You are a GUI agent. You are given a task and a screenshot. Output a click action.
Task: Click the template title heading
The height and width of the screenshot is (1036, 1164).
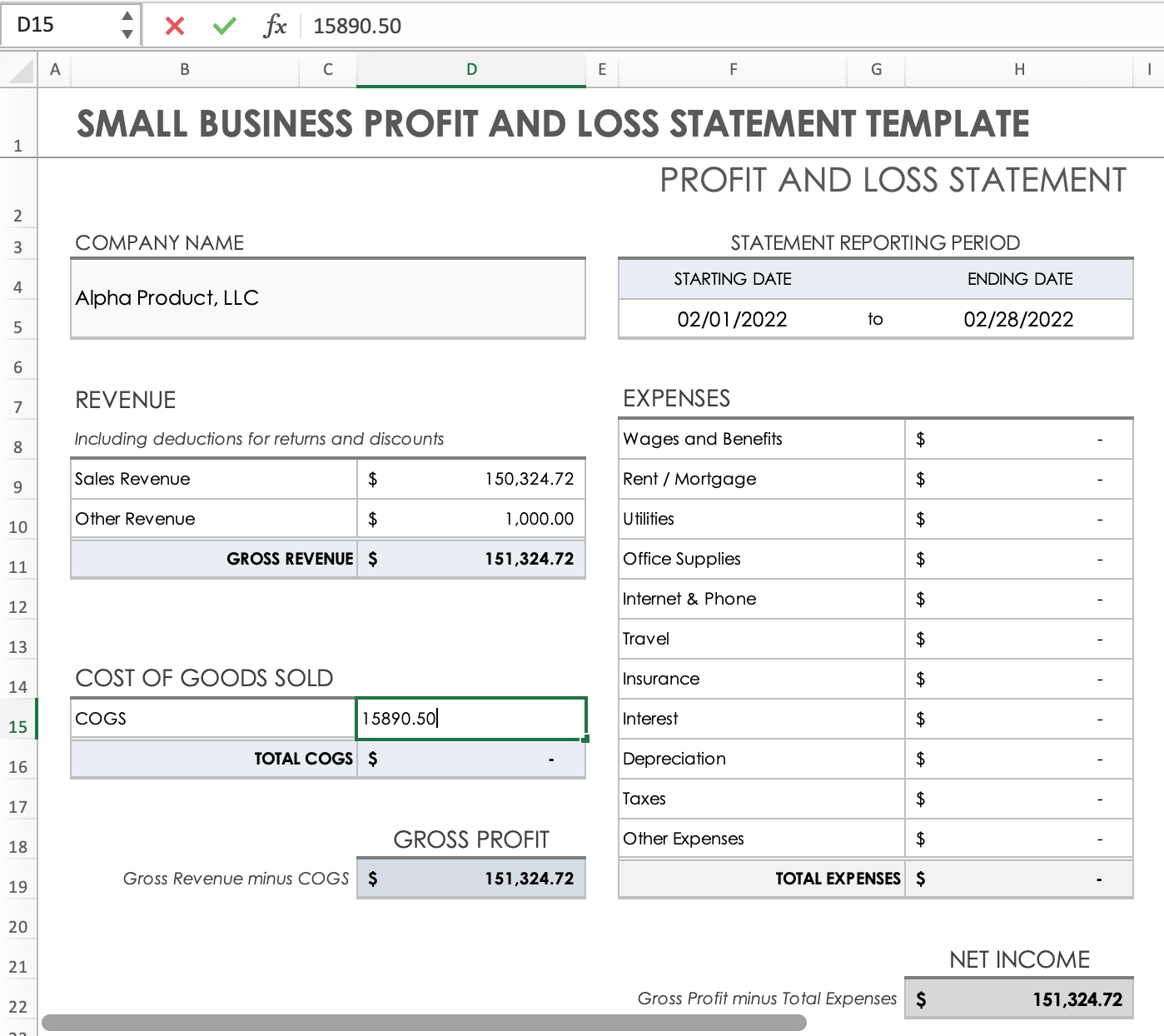pos(553,124)
